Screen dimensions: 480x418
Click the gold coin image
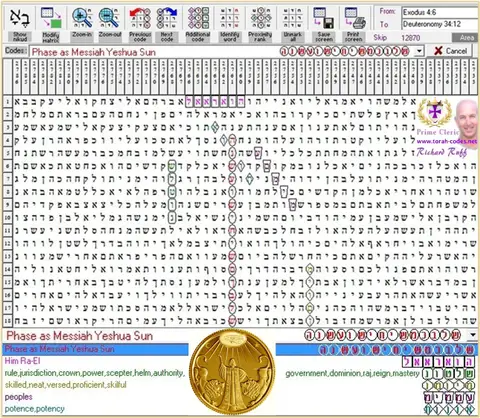[232, 372]
